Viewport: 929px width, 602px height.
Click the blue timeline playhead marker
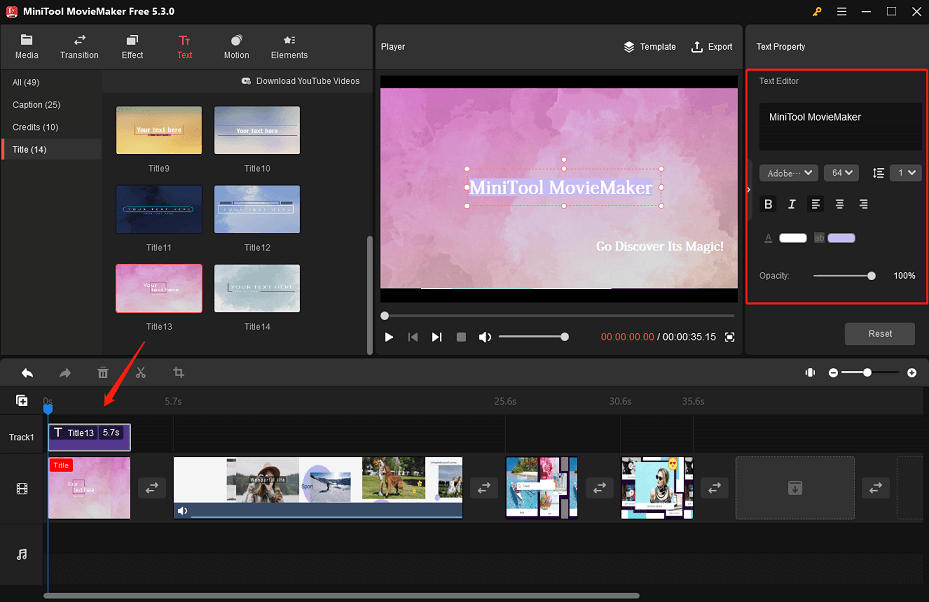click(48, 408)
